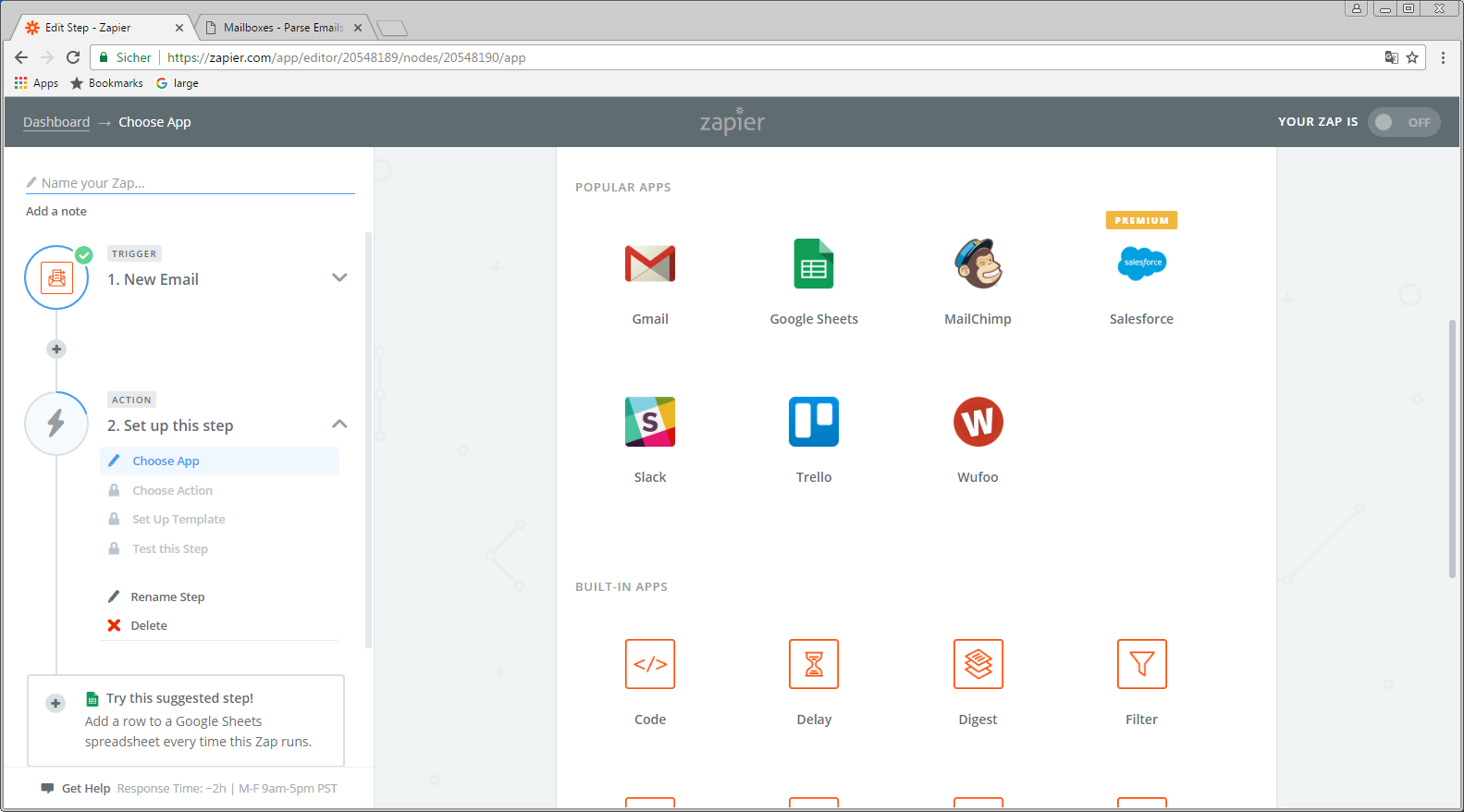The height and width of the screenshot is (812, 1464).
Task: Select the Slack app icon
Action: tap(649, 422)
